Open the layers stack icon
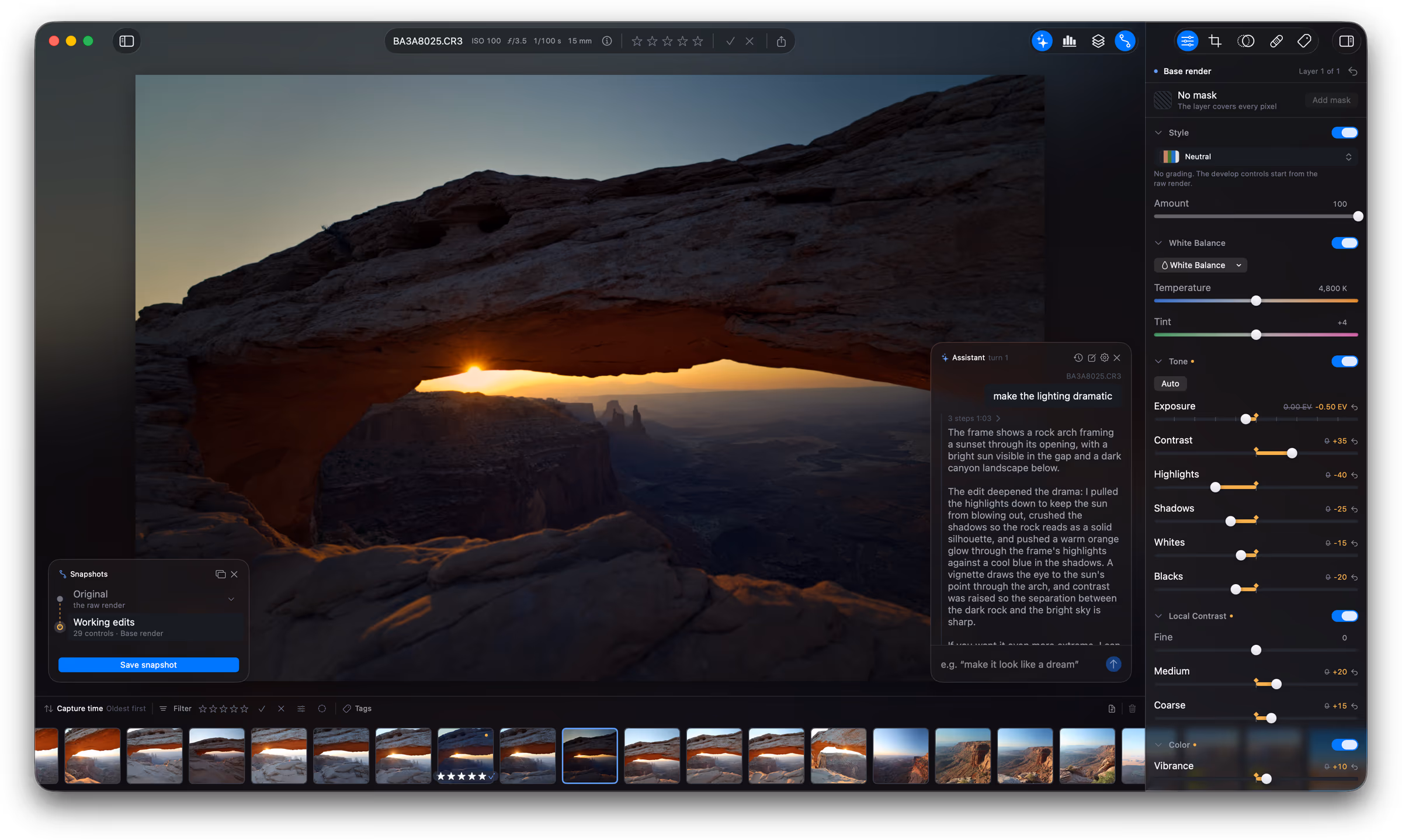The height and width of the screenshot is (840, 1402). coord(1098,41)
